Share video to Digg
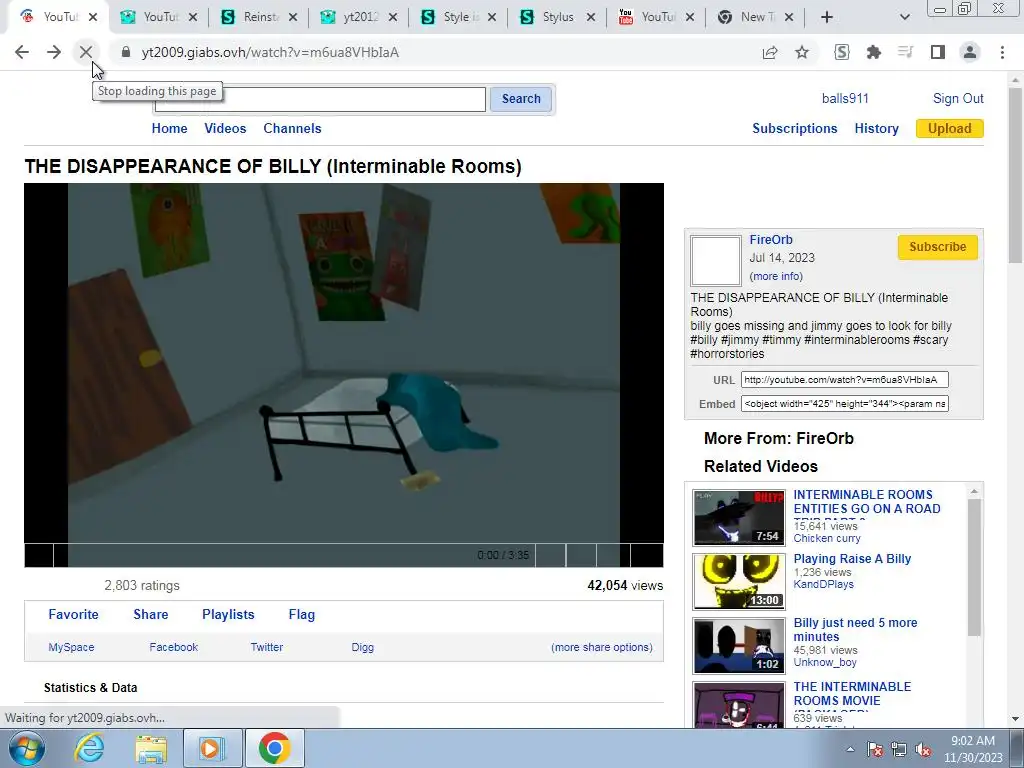1024x768 pixels. (x=362, y=647)
